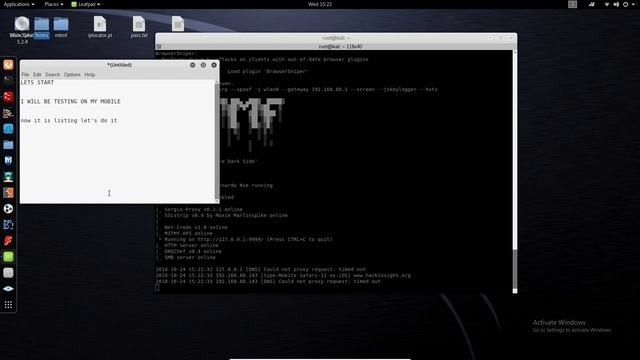Viewport: 640px width, 360px height.
Task: Open the clock and calendar at top center
Action: coord(320,4)
